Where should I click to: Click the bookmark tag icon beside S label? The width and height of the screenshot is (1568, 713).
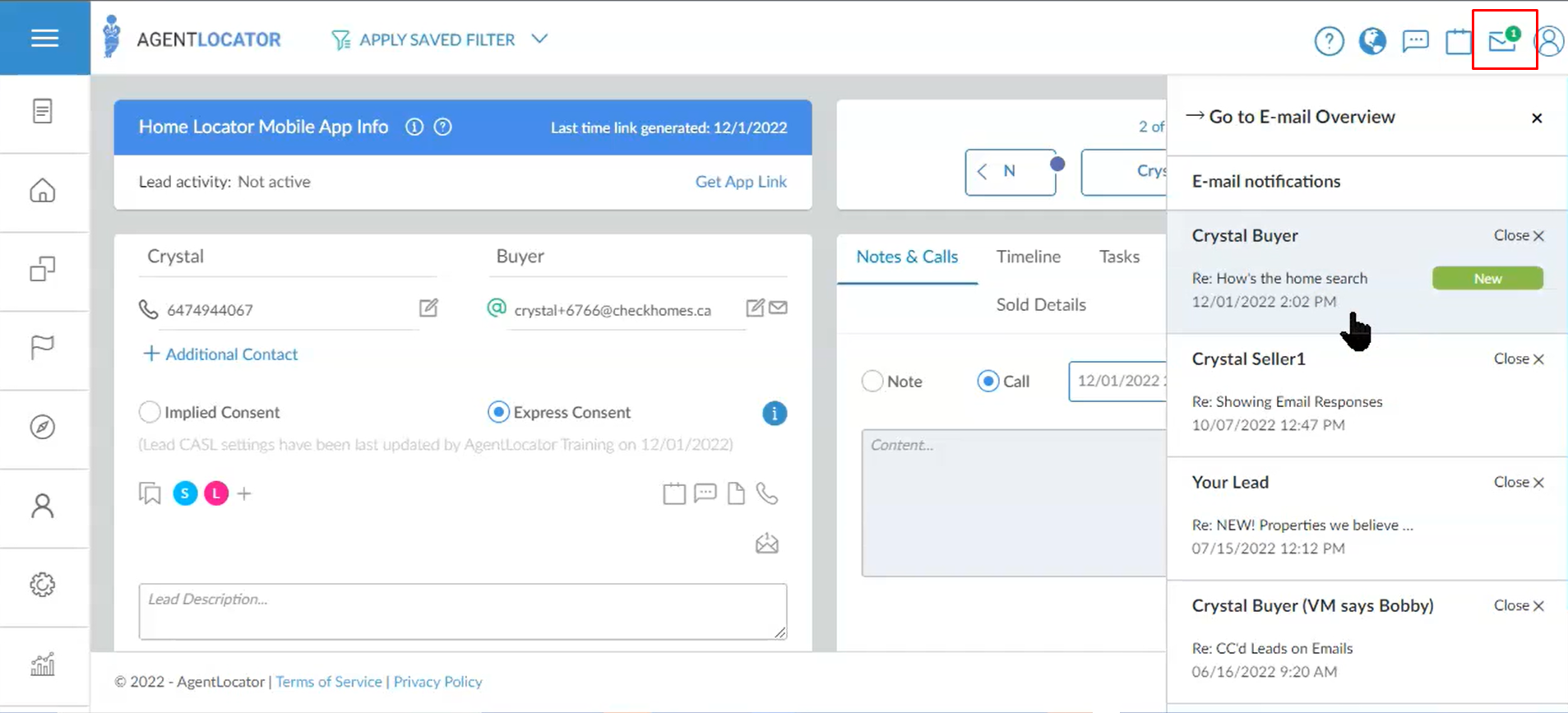(150, 493)
